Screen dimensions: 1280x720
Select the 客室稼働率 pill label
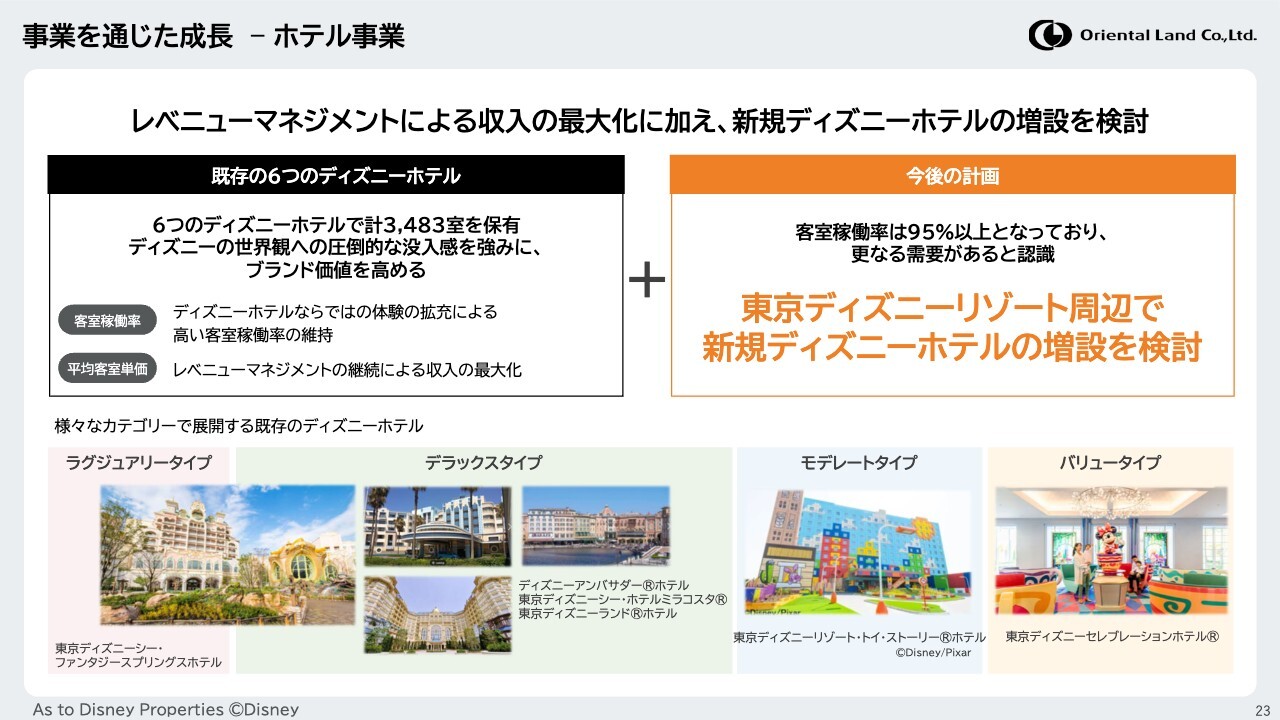107,321
